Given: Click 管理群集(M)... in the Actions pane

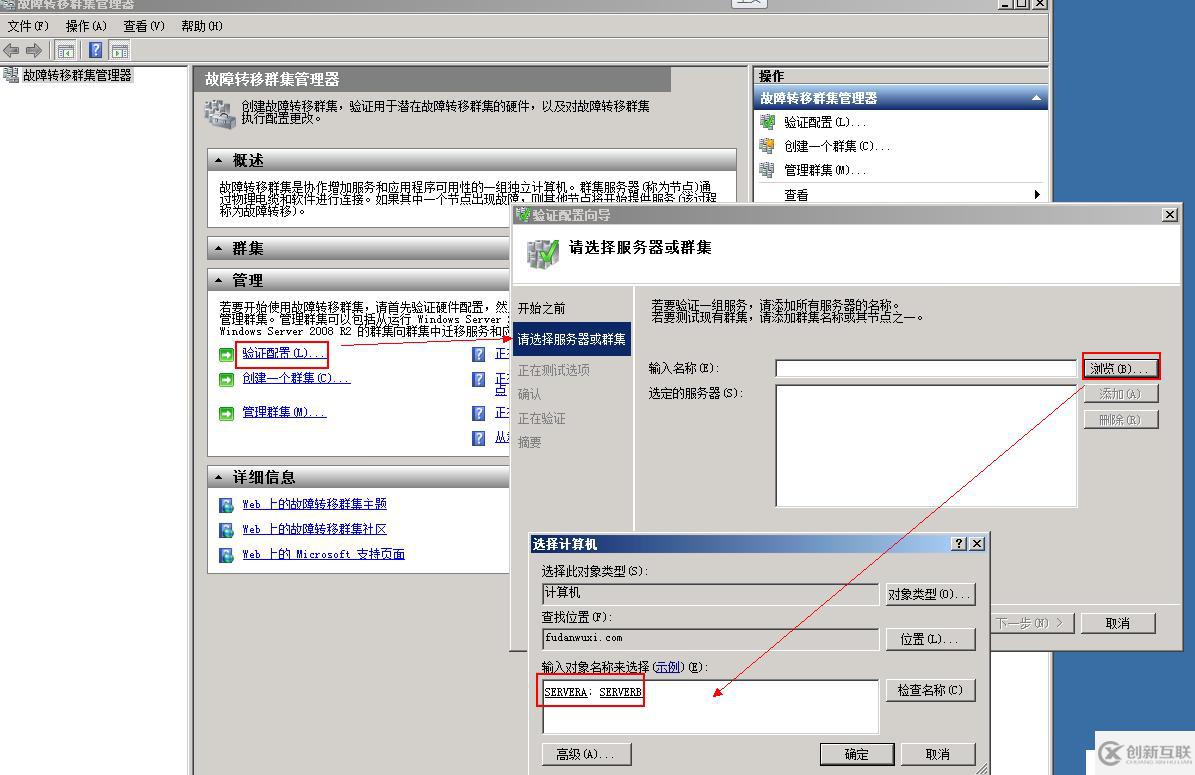Looking at the screenshot, I should pos(825,171).
